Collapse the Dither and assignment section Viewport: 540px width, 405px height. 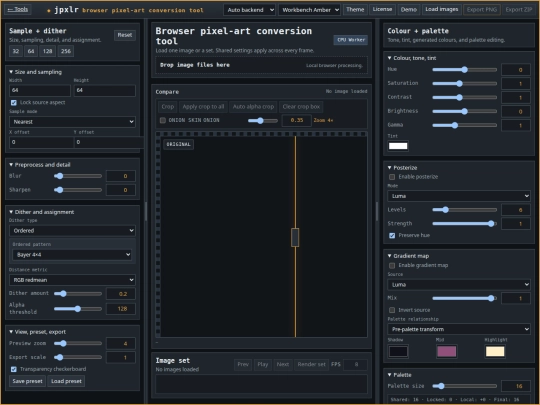pyautogui.click(x=41, y=212)
